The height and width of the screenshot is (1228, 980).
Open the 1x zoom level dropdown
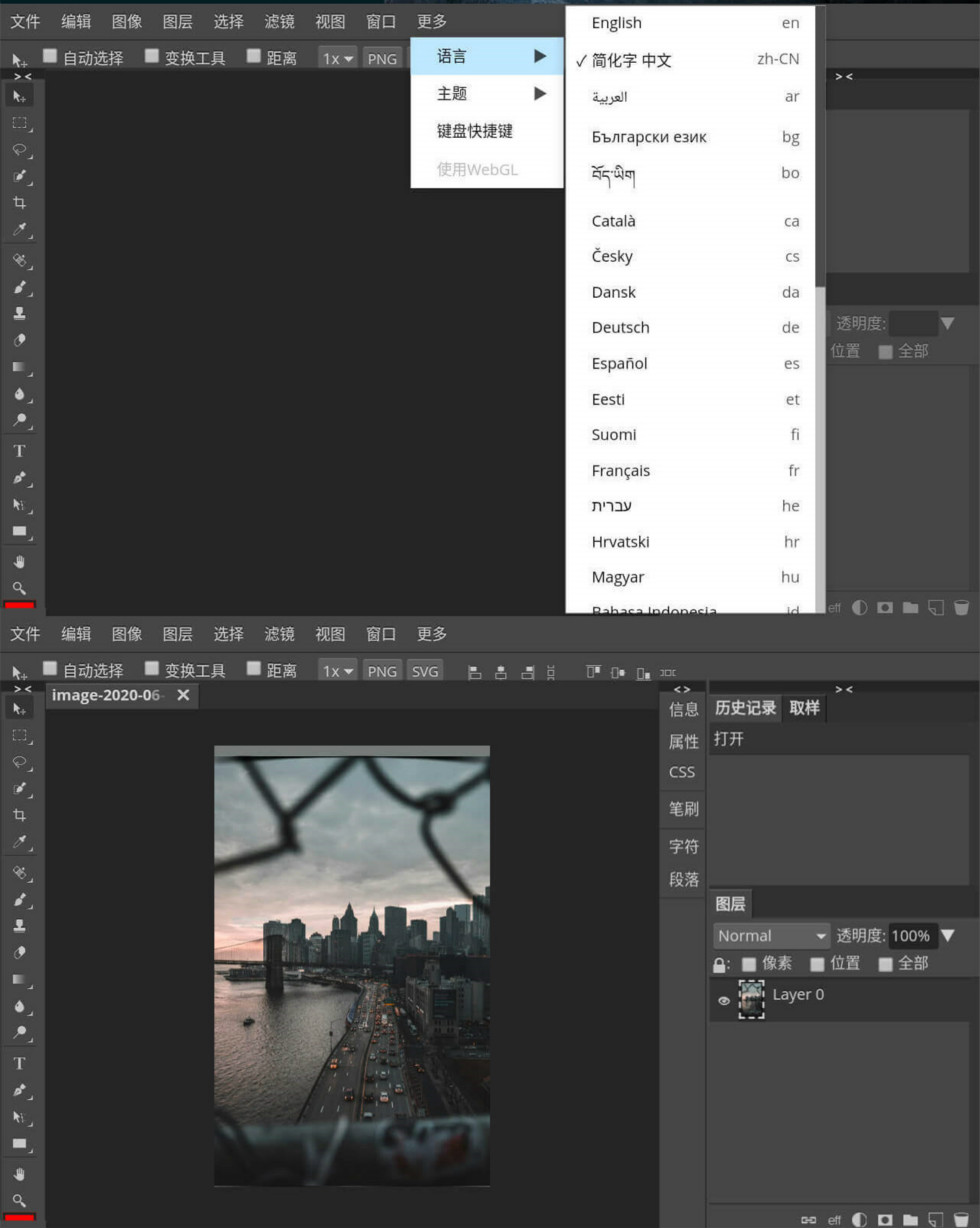click(337, 670)
